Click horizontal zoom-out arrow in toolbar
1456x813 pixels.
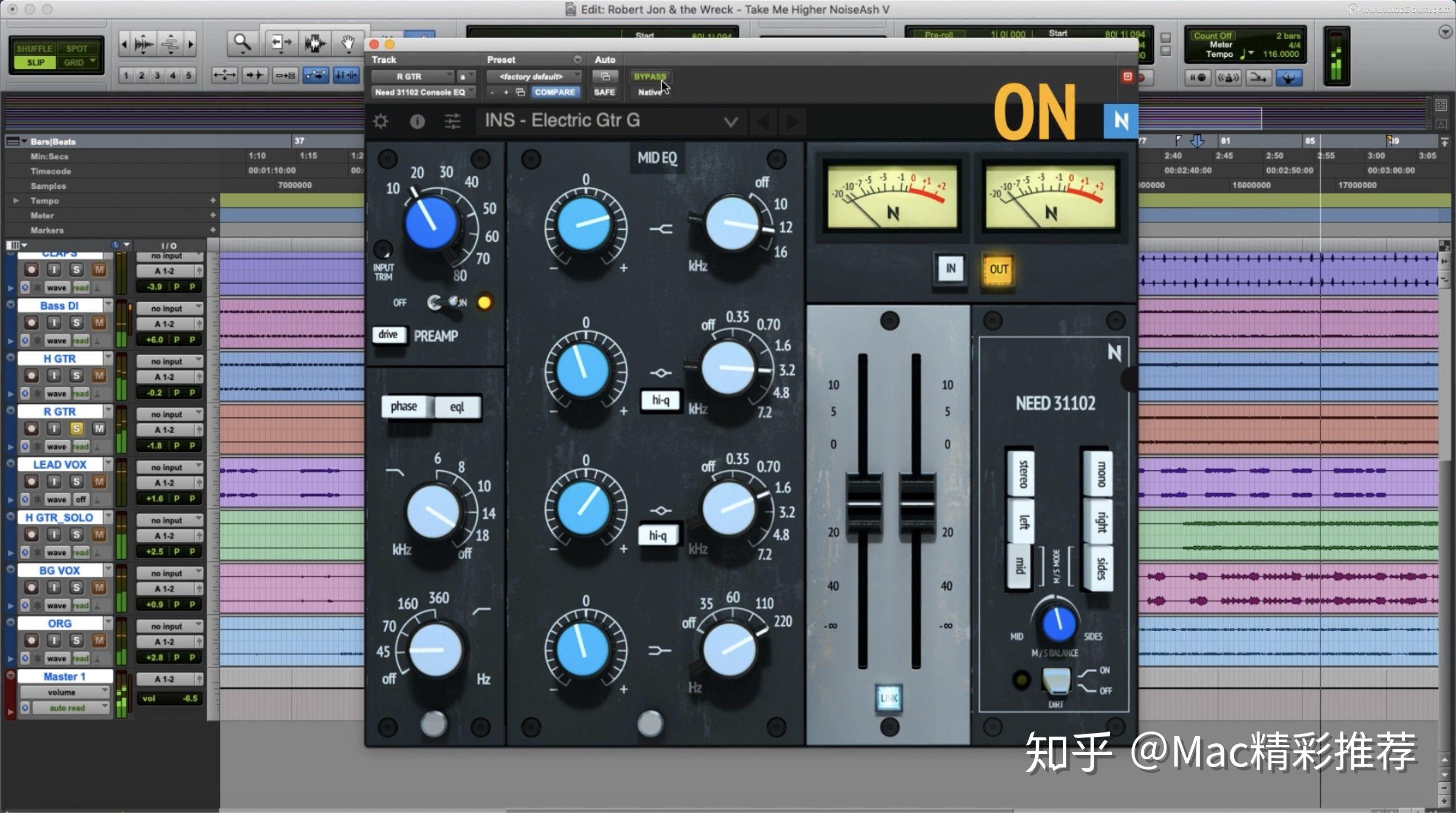click(124, 43)
